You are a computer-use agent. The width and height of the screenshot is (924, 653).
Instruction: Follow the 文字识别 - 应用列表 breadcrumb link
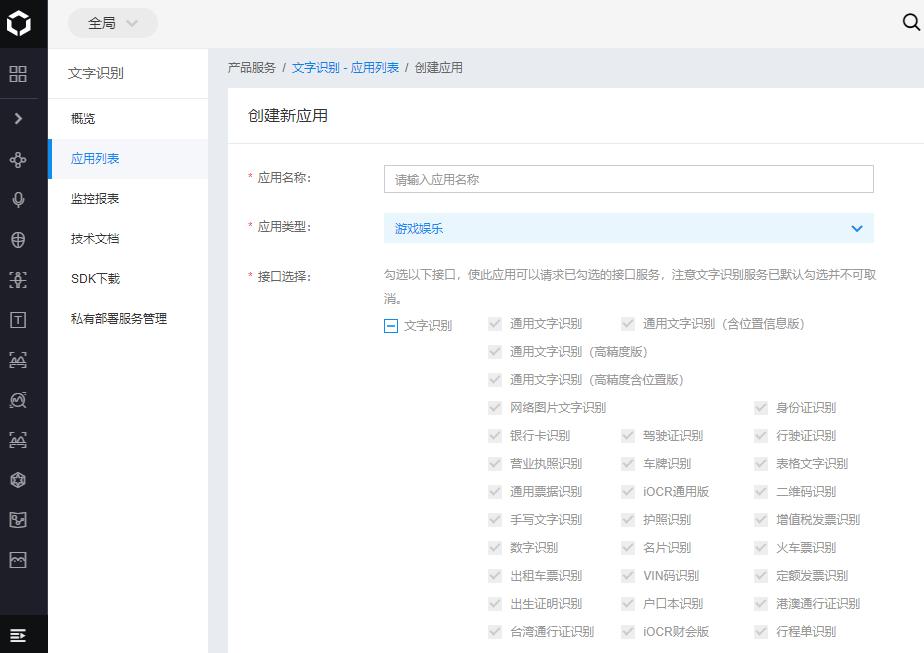click(x=345, y=68)
